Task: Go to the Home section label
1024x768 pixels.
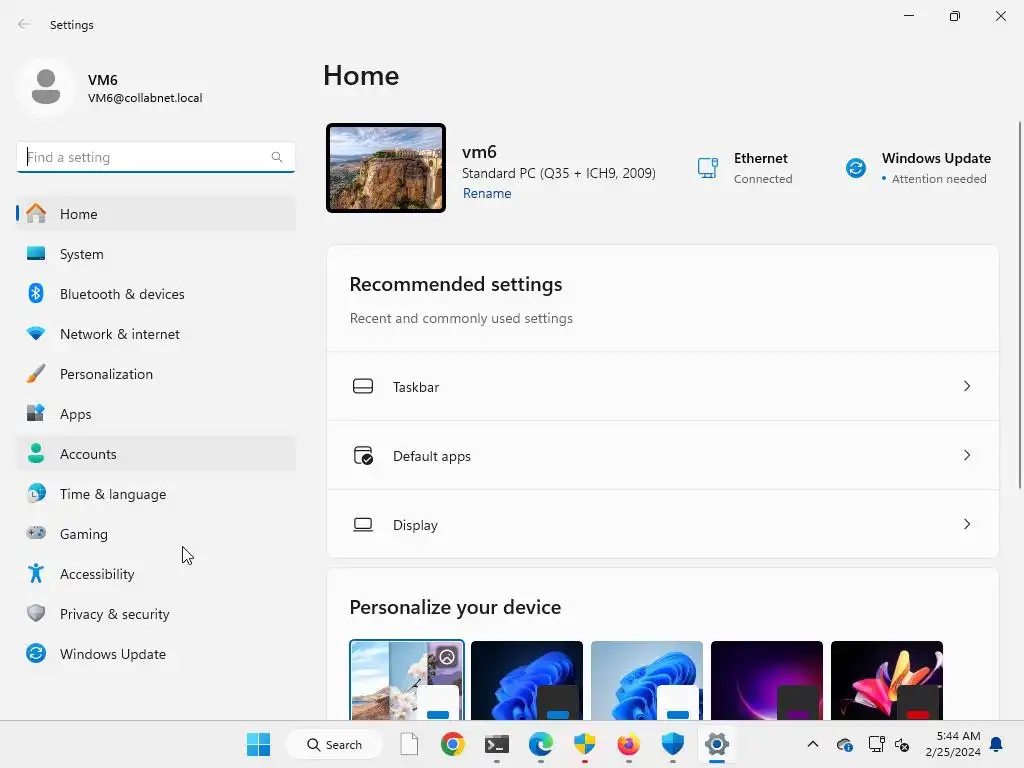Action: (78, 214)
